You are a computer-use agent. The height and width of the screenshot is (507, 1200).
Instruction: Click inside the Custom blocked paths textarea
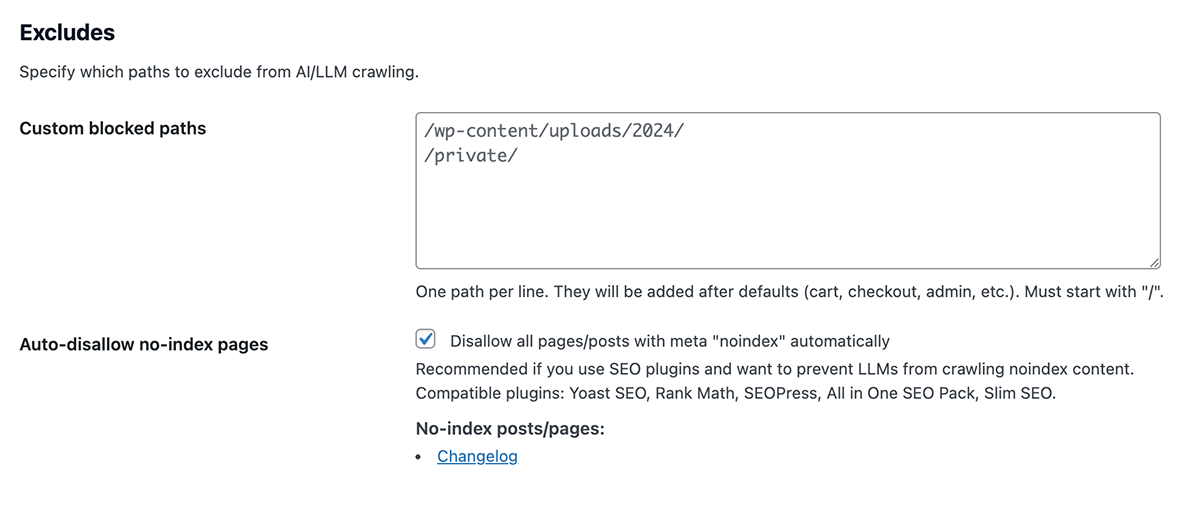tap(788, 191)
